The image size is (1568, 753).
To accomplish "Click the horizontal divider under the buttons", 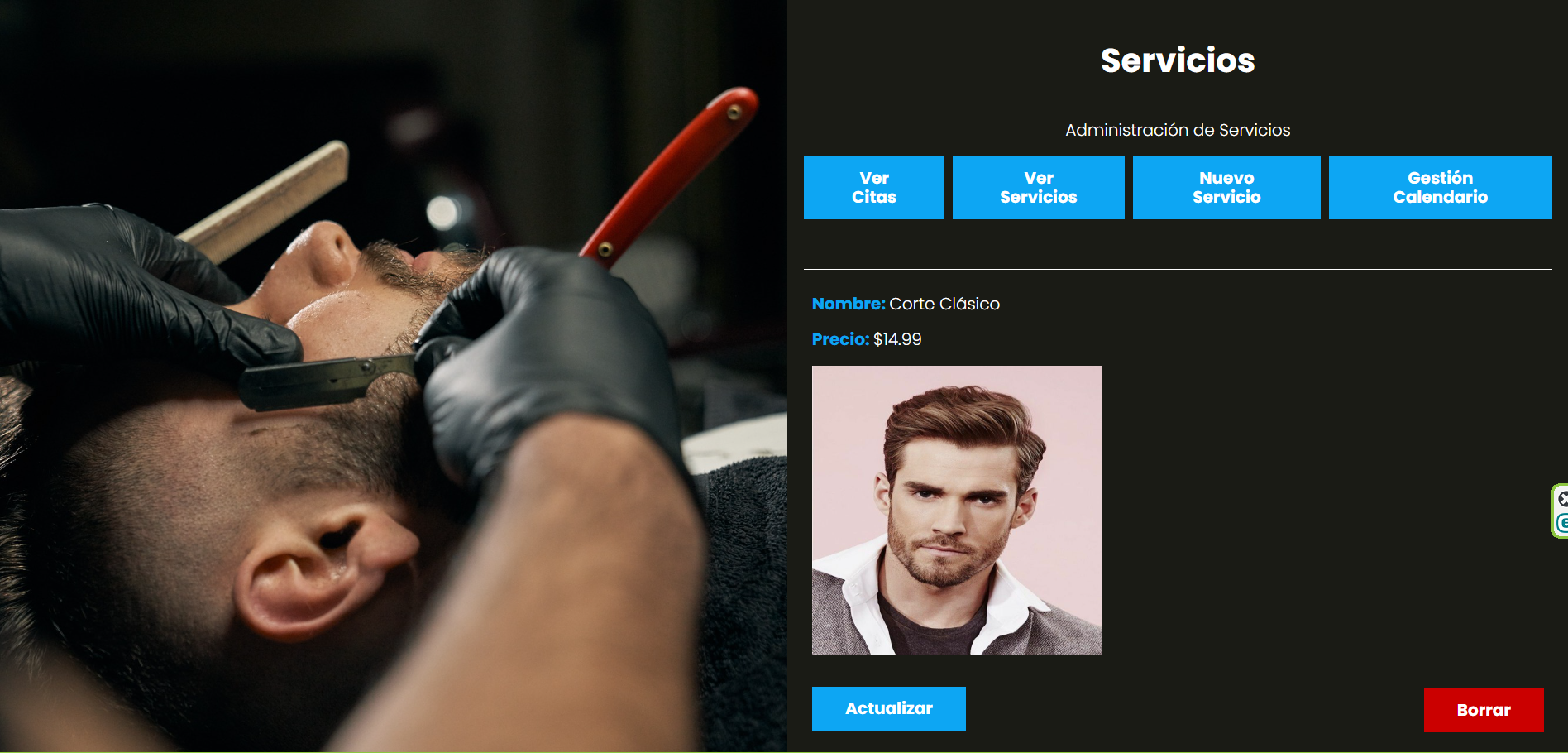I will [1178, 269].
